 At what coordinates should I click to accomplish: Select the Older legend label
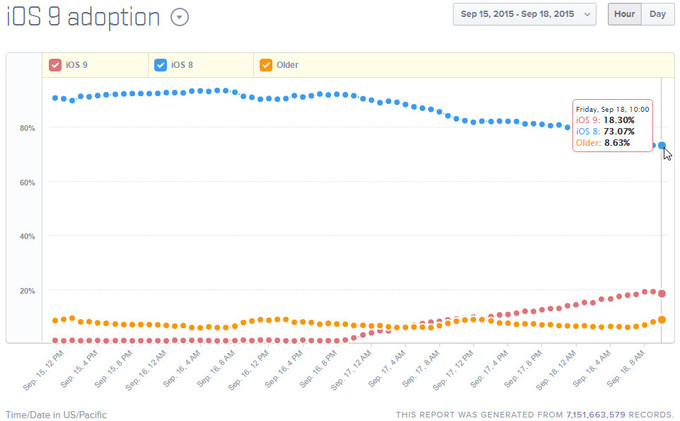(286, 65)
